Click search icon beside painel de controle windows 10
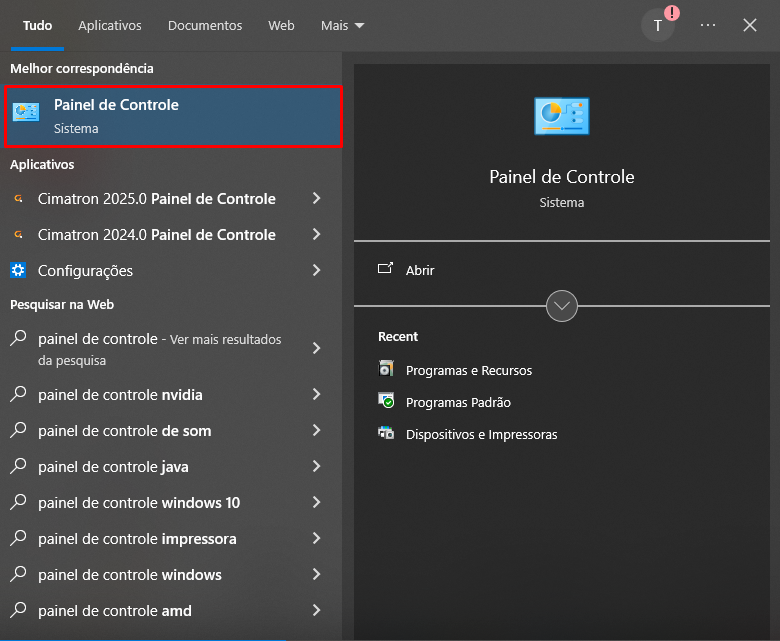This screenshot has height=641, width=780. click(x=18, y=501)
